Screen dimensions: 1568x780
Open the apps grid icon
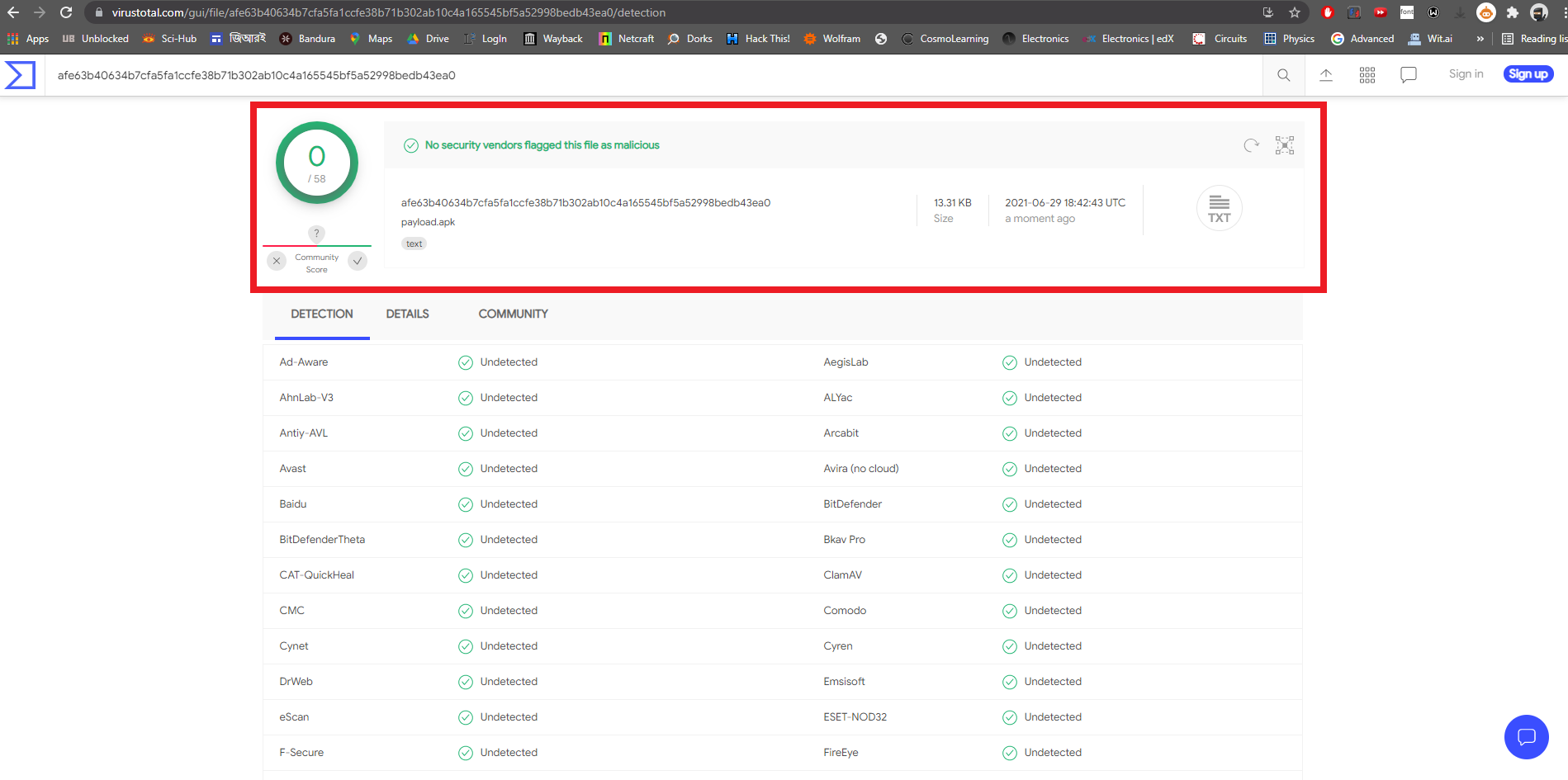1367,75
